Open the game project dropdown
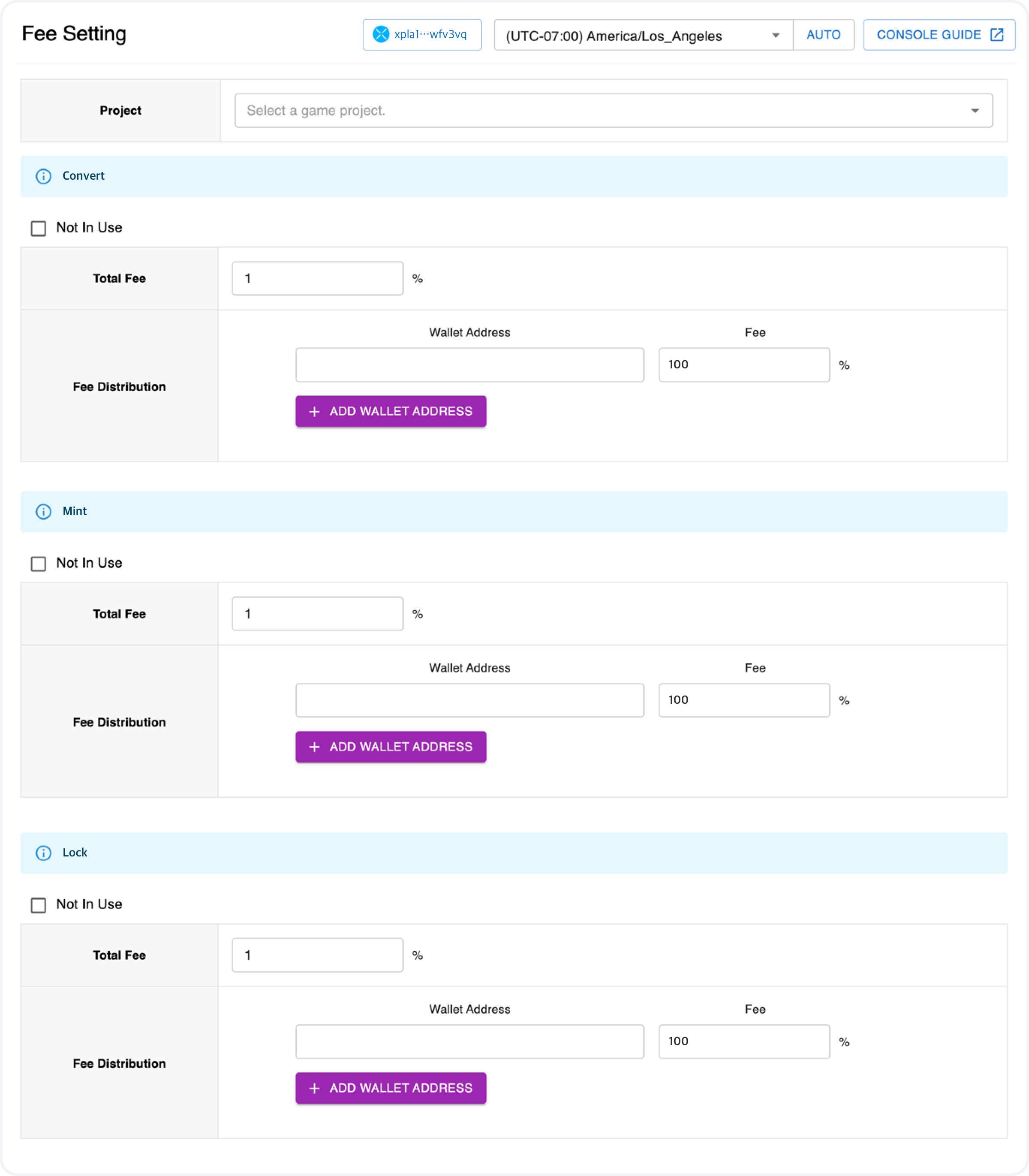 click(613, 110)
